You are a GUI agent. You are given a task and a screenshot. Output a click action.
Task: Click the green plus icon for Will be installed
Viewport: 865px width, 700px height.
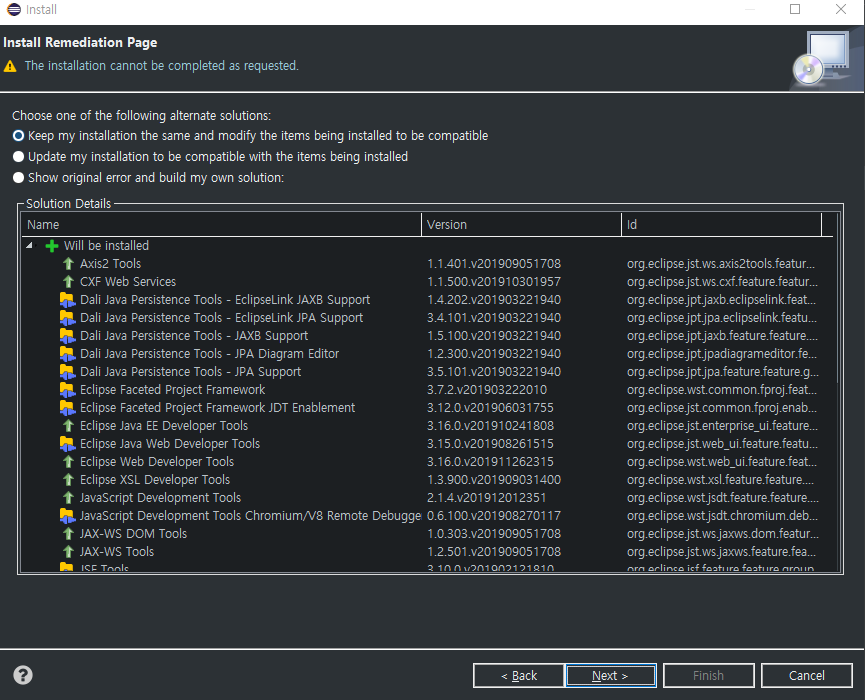tap(52, 246)
